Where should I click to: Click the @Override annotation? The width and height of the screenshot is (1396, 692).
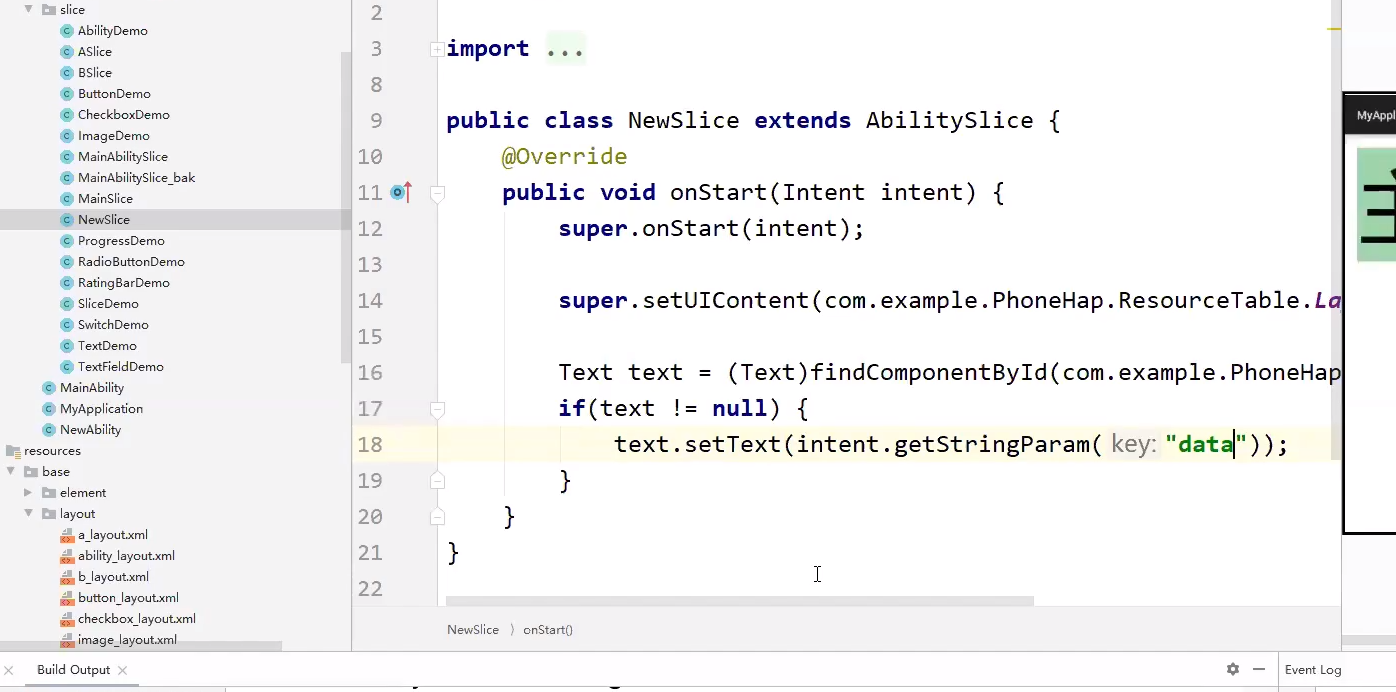(565, 157)
